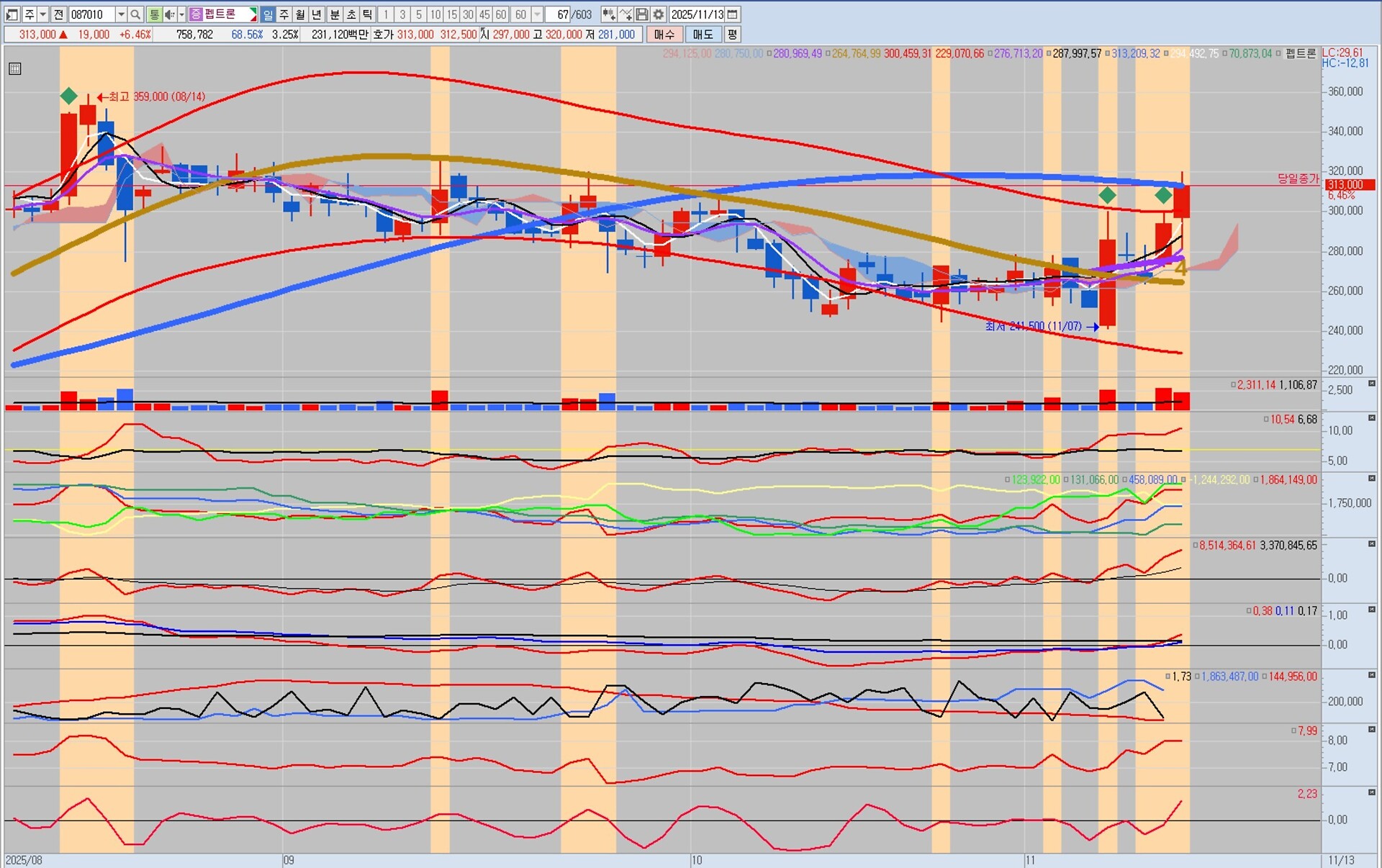Click the 313,000 current price tag on axis
1382x868 pixels.
(x=1349, y=185)
